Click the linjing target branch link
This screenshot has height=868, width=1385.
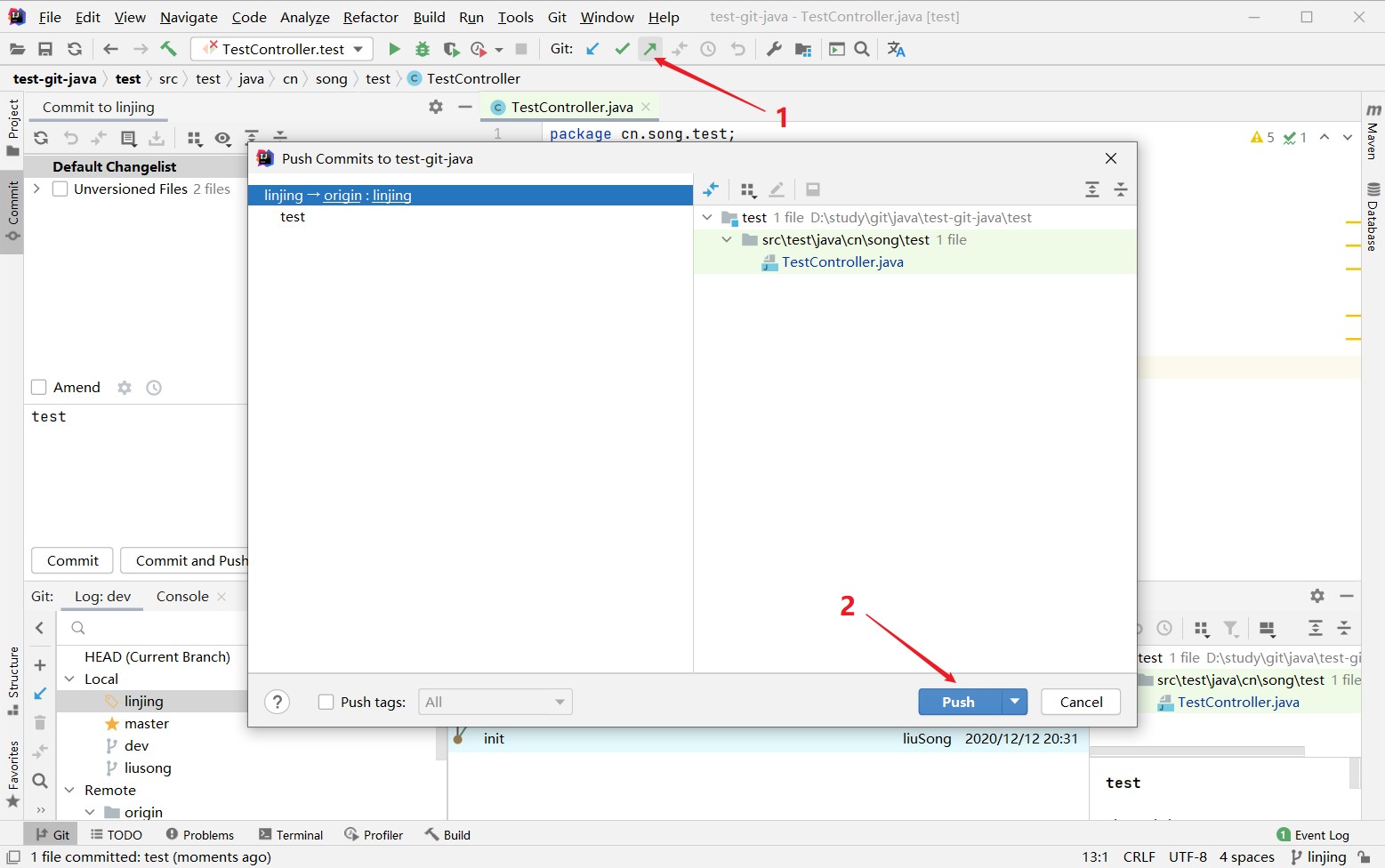(392, 195)
